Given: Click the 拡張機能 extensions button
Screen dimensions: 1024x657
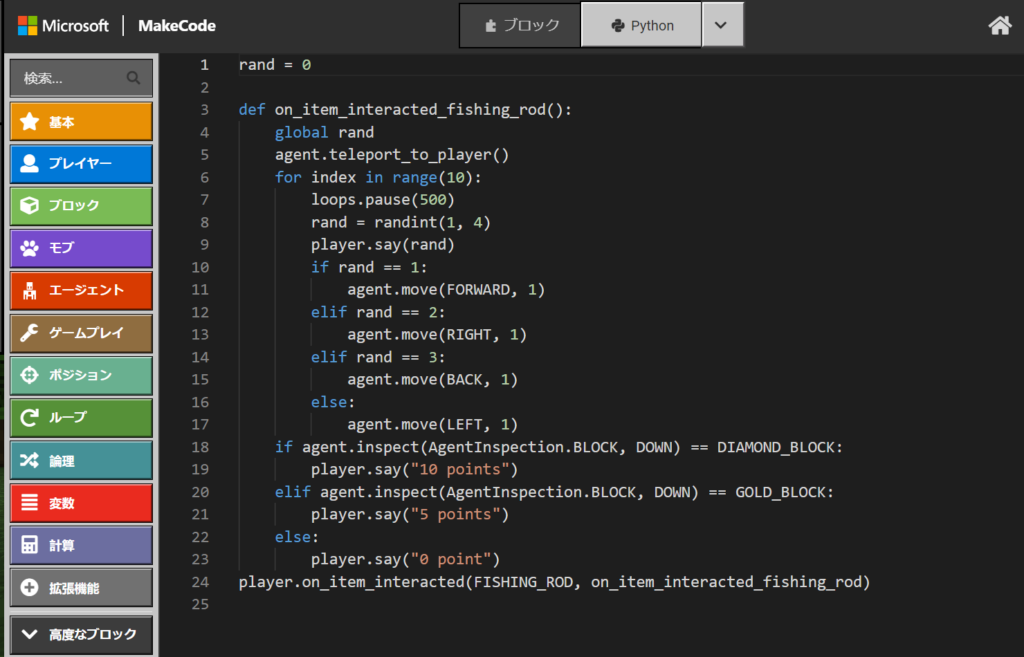Looking at the screenshot, I should coord(81,589).
